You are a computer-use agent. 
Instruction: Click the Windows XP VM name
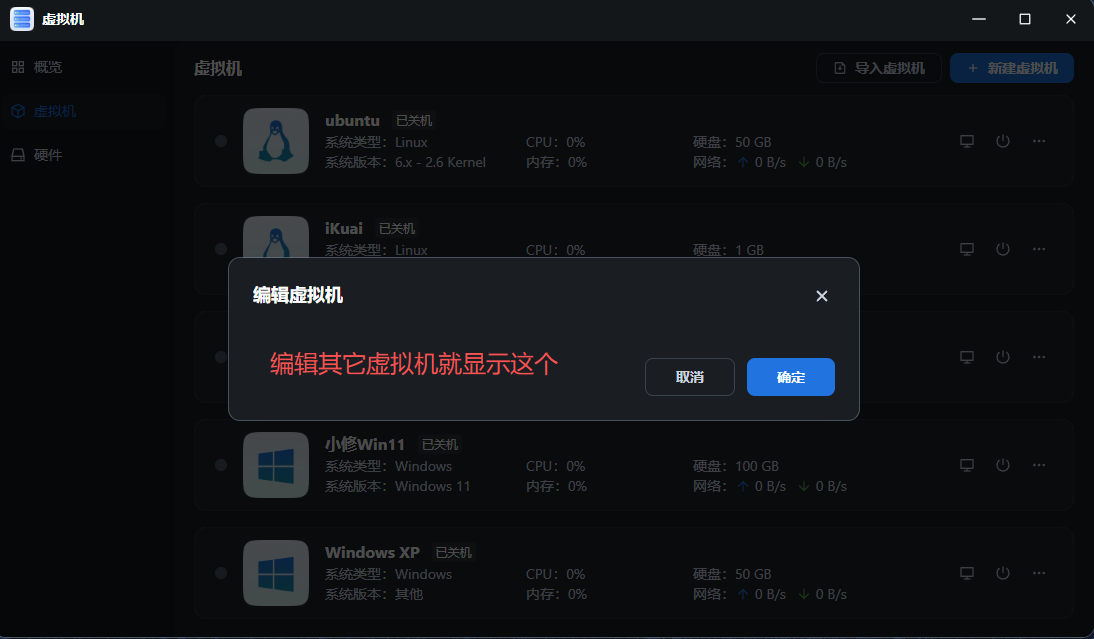[x=373, y=552]
